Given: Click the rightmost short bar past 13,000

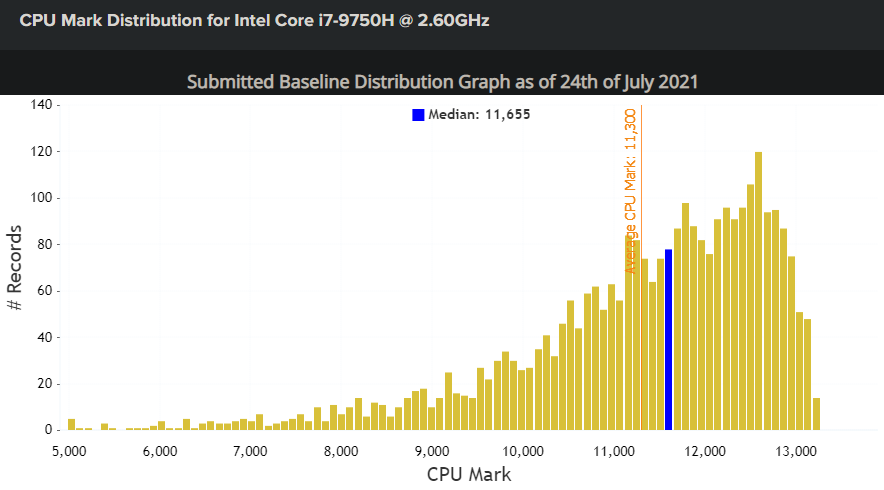Looking at the screenshot, I should [x=816, y=414].
